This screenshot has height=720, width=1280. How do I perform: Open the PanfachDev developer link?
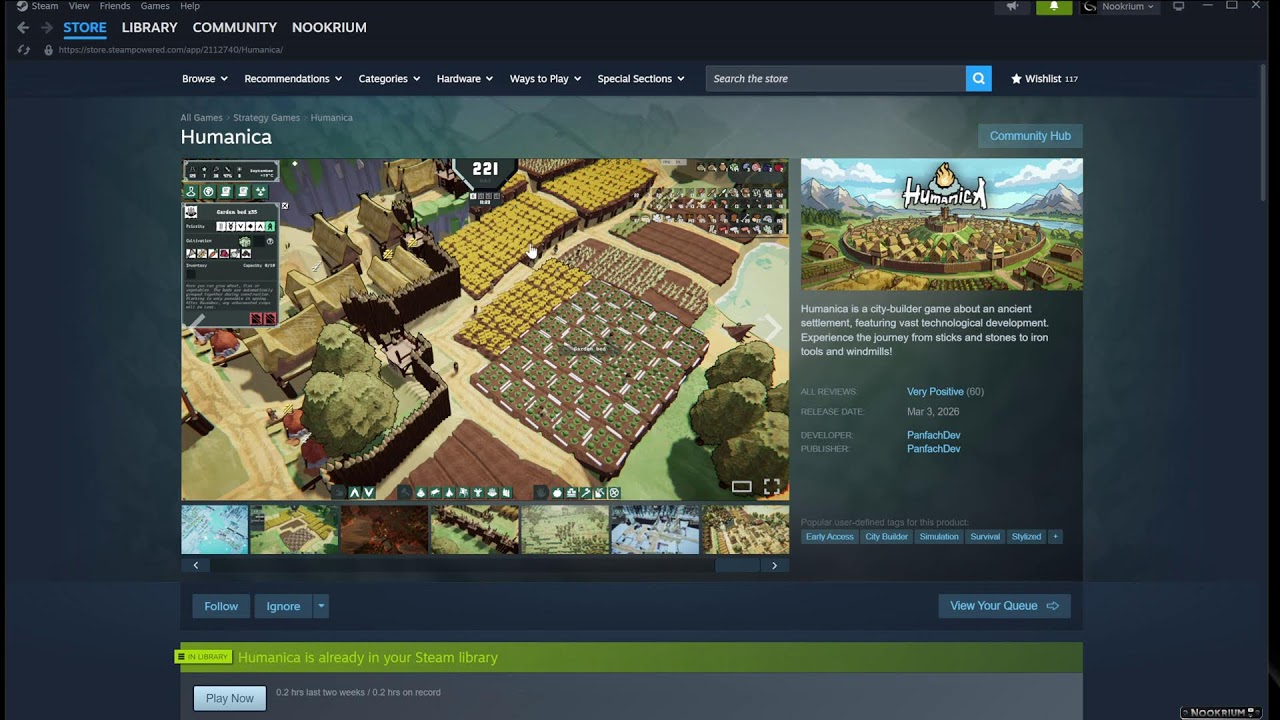pos(933,435)
